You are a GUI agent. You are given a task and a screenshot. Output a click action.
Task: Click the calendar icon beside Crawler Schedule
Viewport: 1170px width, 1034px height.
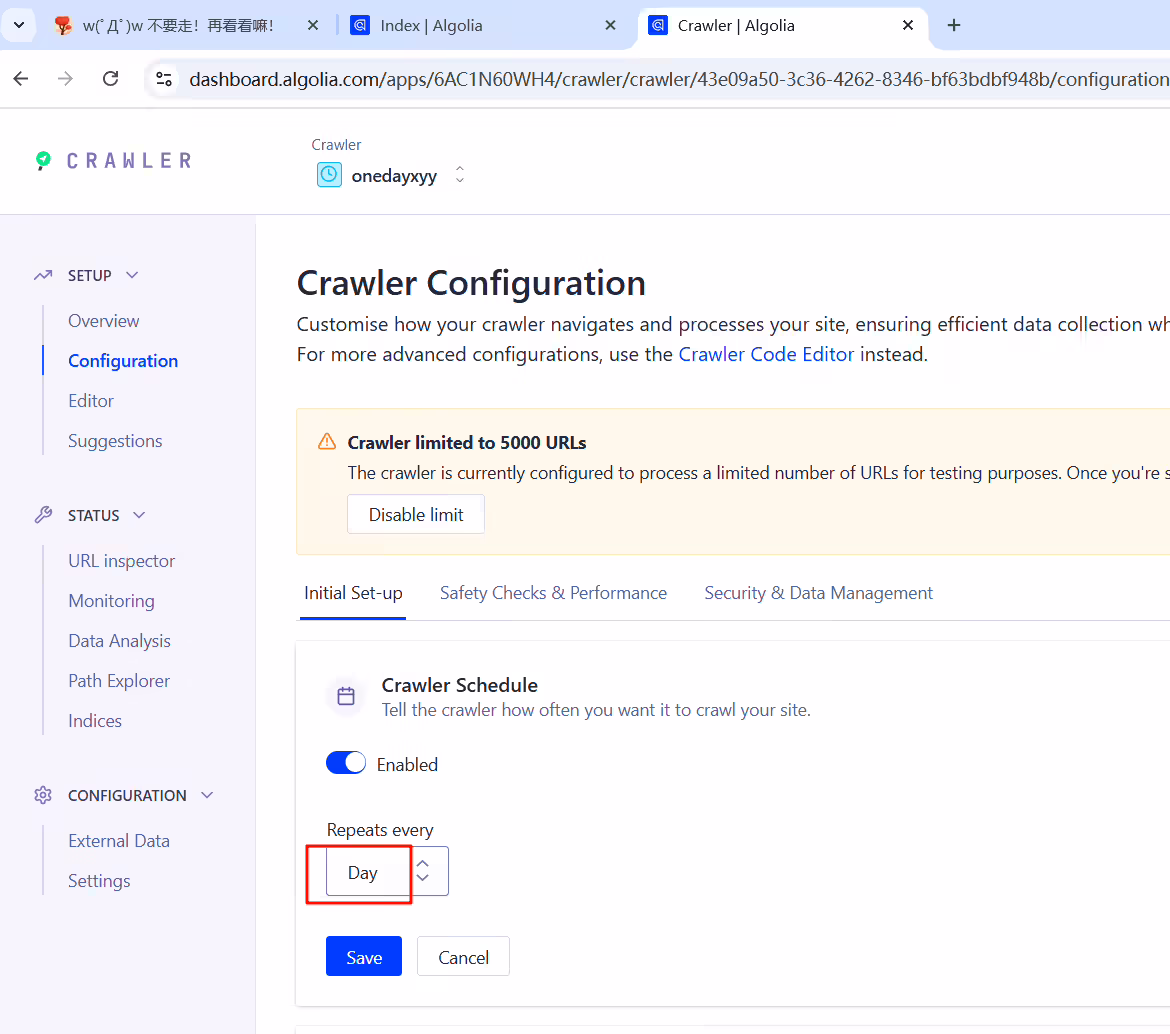346,696
